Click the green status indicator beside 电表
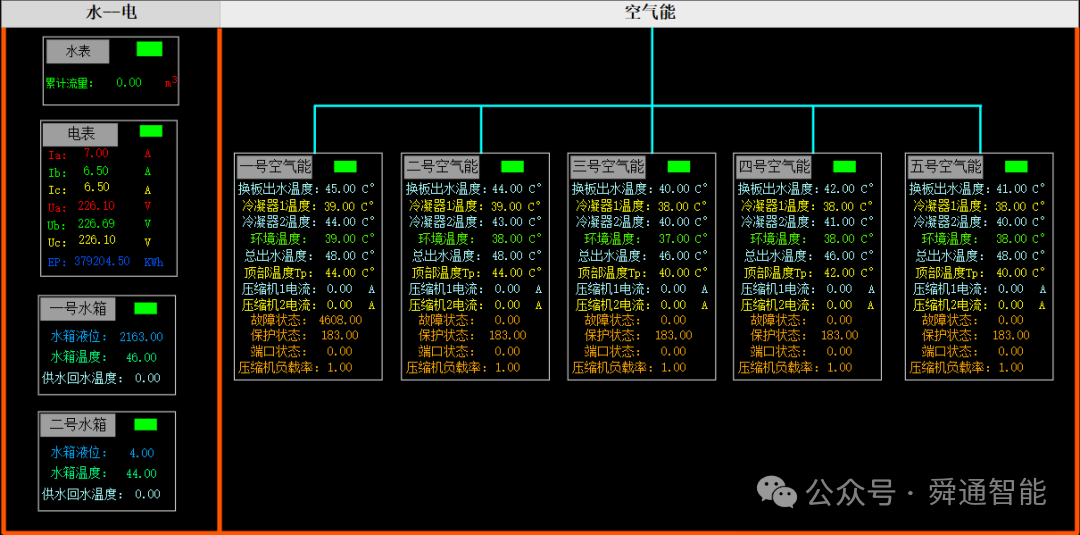Image resolution: width=1080 pixels, height=535 pixels. pyautogui.click(x=151, y=131)
